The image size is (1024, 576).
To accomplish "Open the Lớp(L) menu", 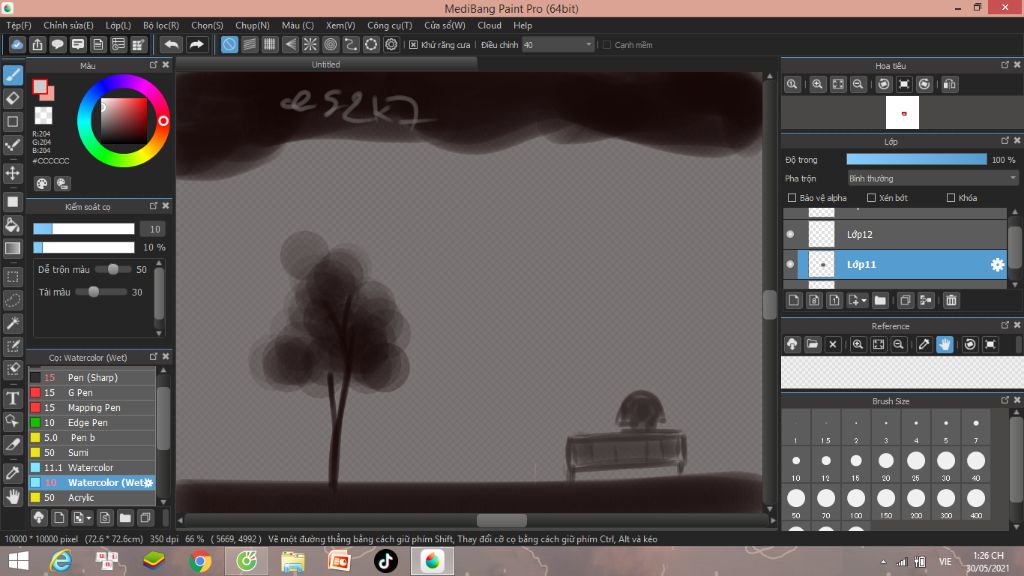I will pyautogui.click(x=118, y=25).
